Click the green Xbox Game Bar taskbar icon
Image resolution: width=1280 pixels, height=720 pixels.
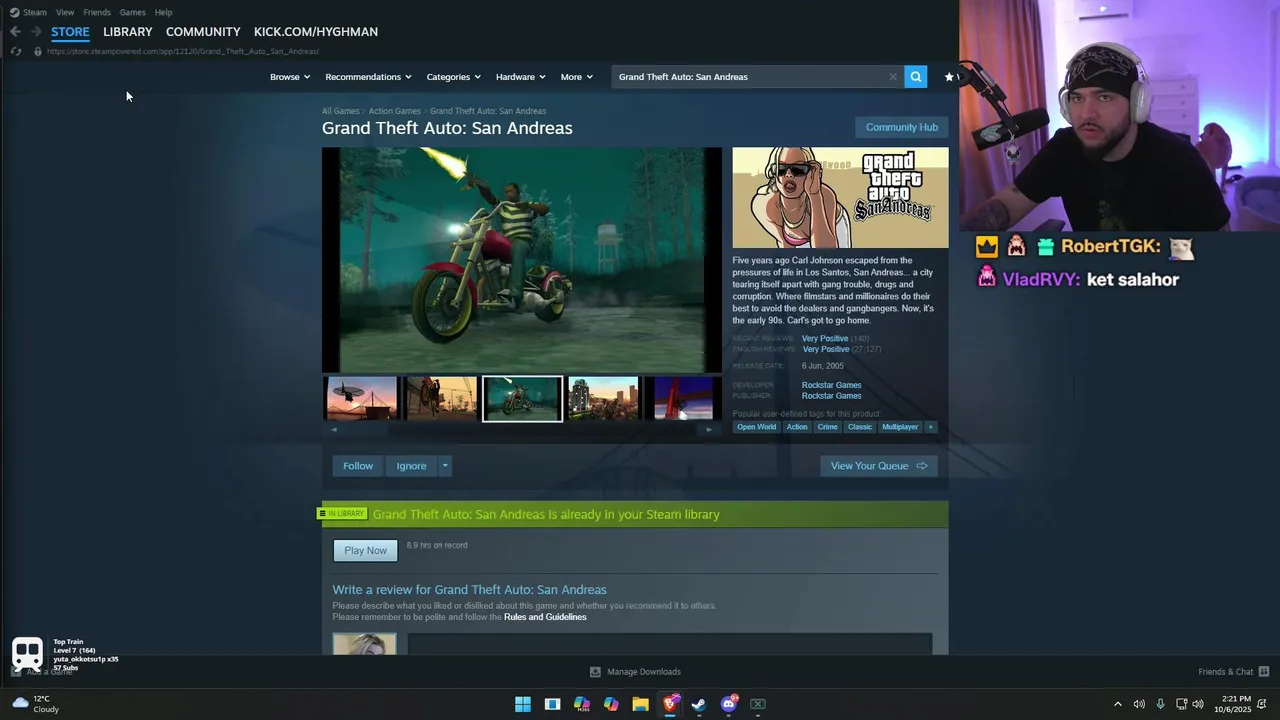click(758, 704)
